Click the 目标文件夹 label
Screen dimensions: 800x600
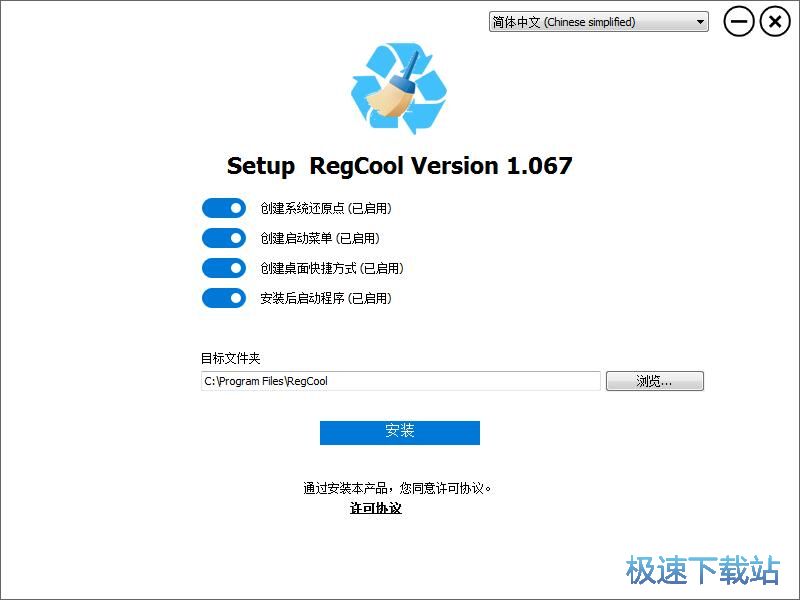tap(231, 358)
